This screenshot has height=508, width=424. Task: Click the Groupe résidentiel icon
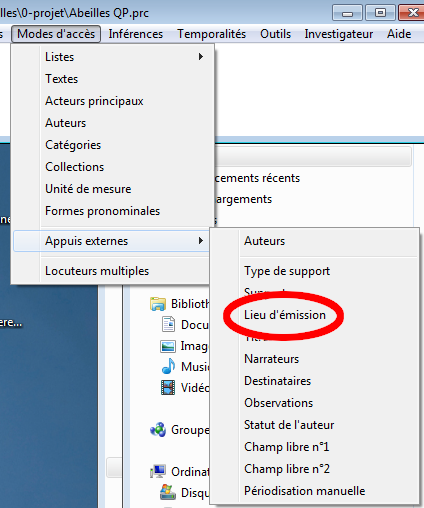coord(158,429)
